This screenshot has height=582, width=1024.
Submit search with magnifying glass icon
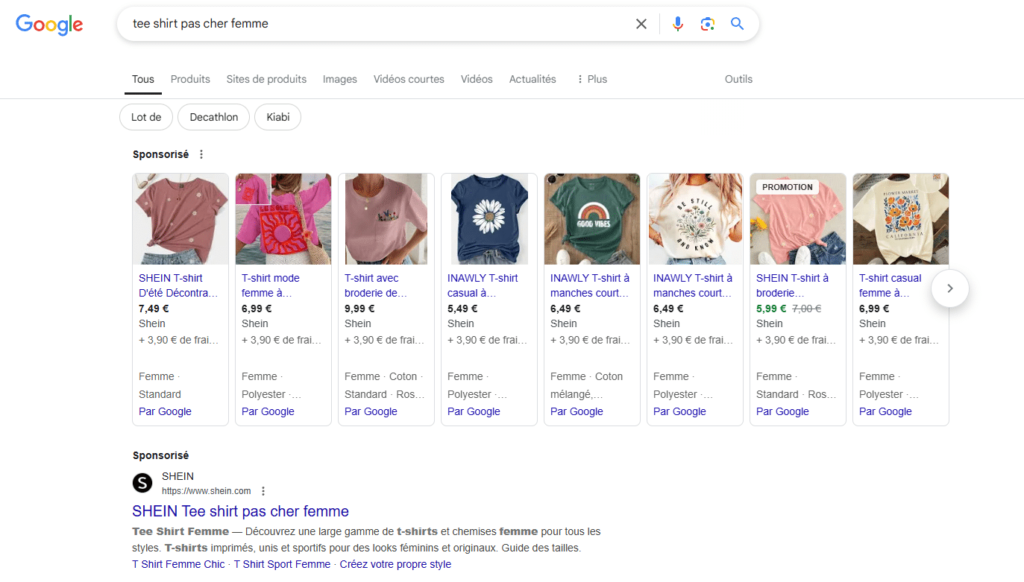737,24
